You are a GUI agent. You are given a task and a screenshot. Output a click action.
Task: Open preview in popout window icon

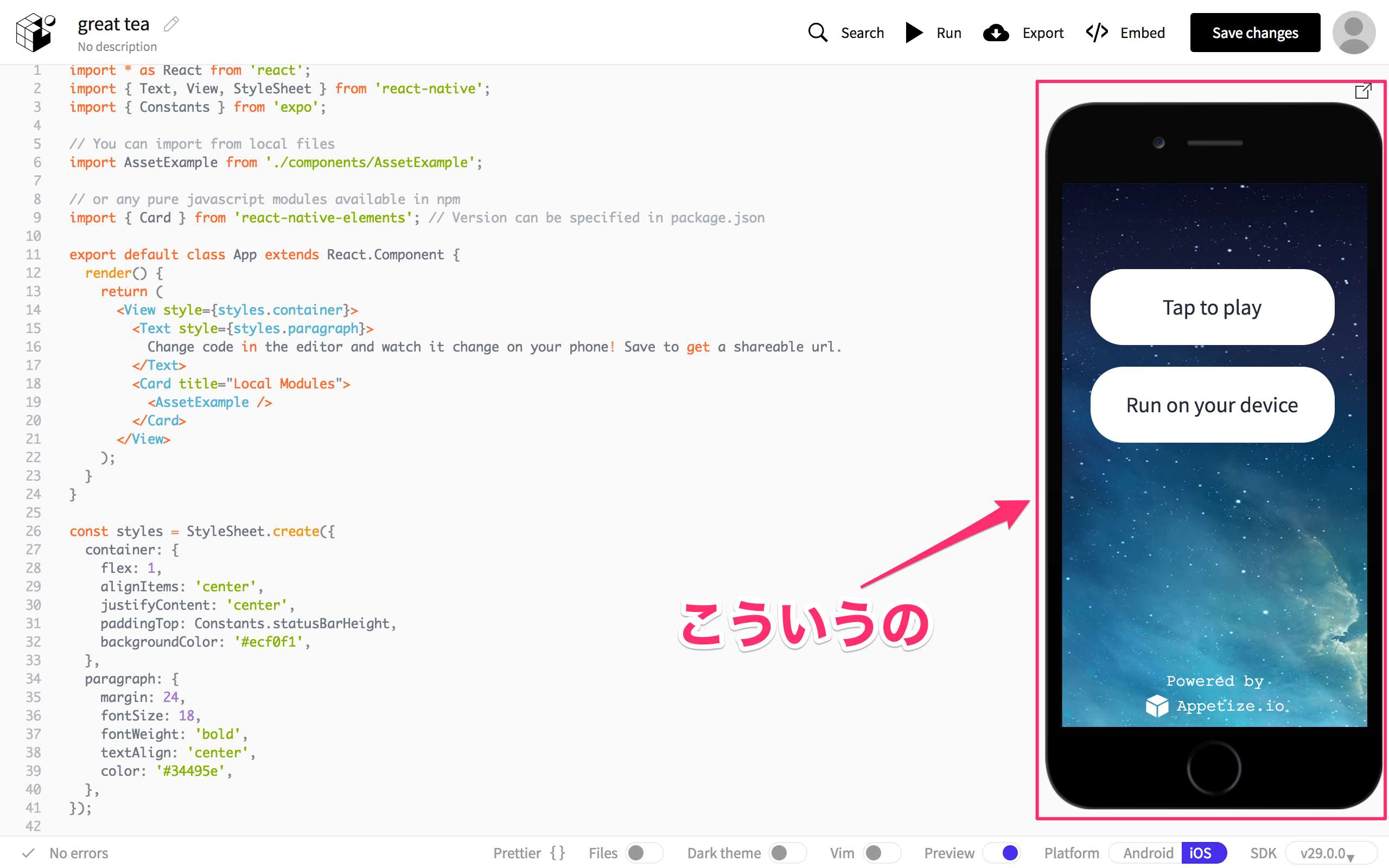[1362, 91]
